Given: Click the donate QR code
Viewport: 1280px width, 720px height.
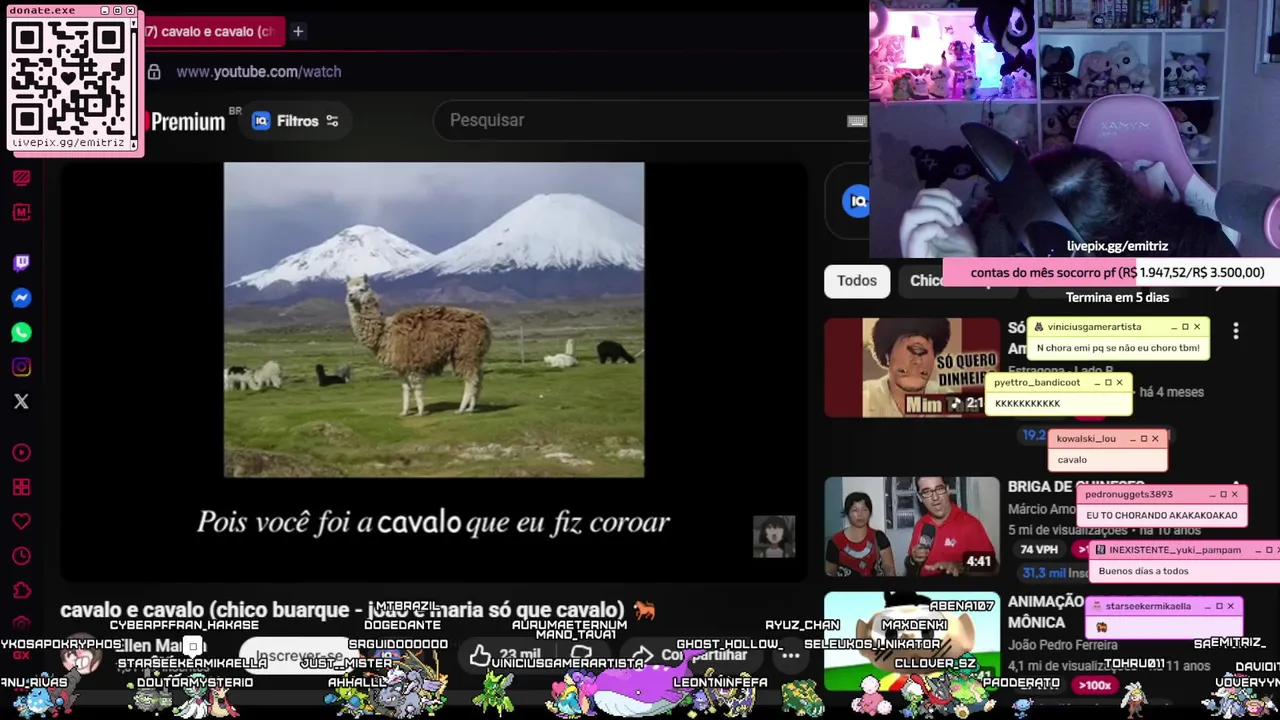Looking at the screenshot, I should point(70,77).
